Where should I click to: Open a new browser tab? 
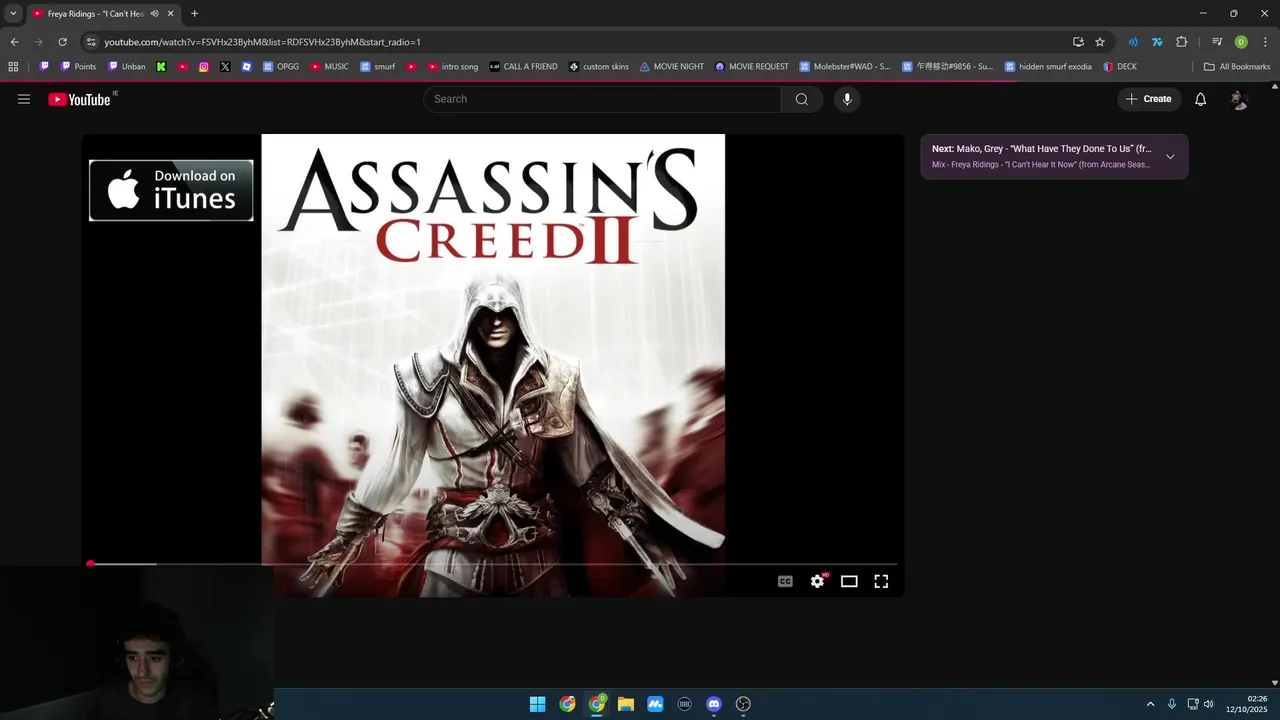click(x=194, y=14)
